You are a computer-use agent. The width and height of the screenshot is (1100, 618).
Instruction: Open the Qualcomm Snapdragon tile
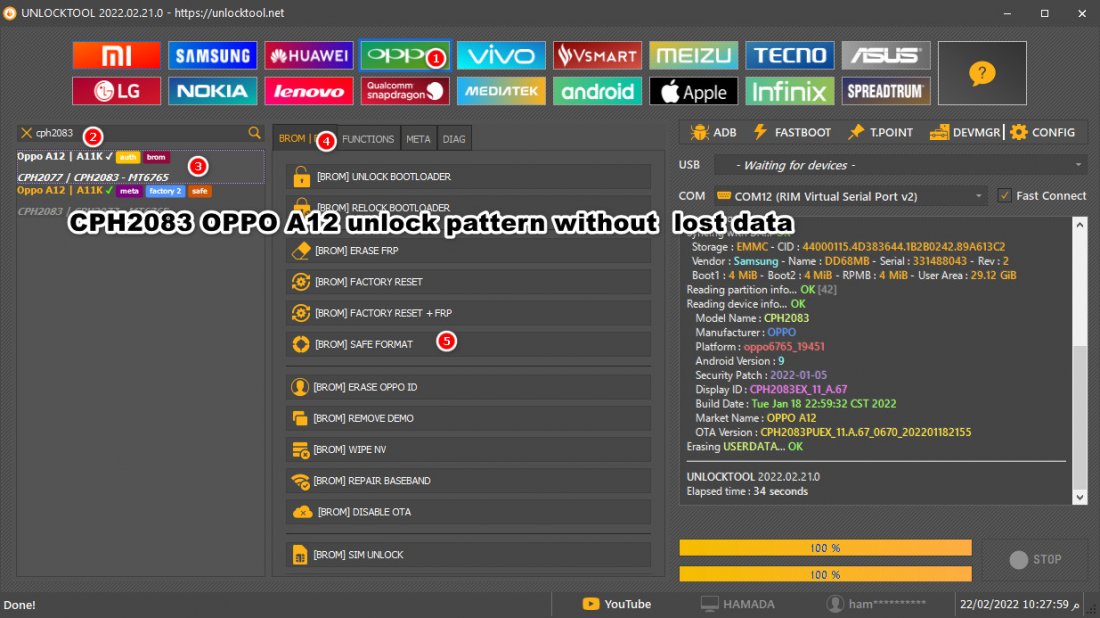[405, 91]
